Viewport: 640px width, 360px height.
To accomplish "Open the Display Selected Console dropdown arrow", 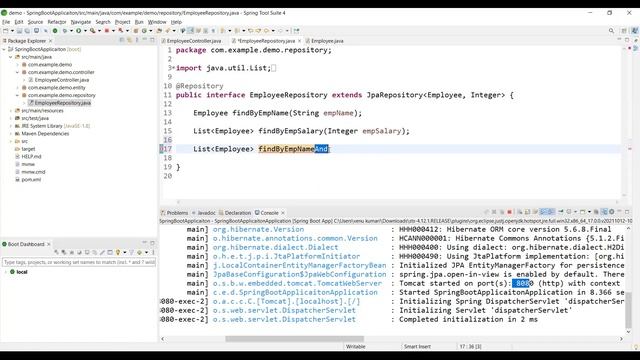I will tap(575, 212).
